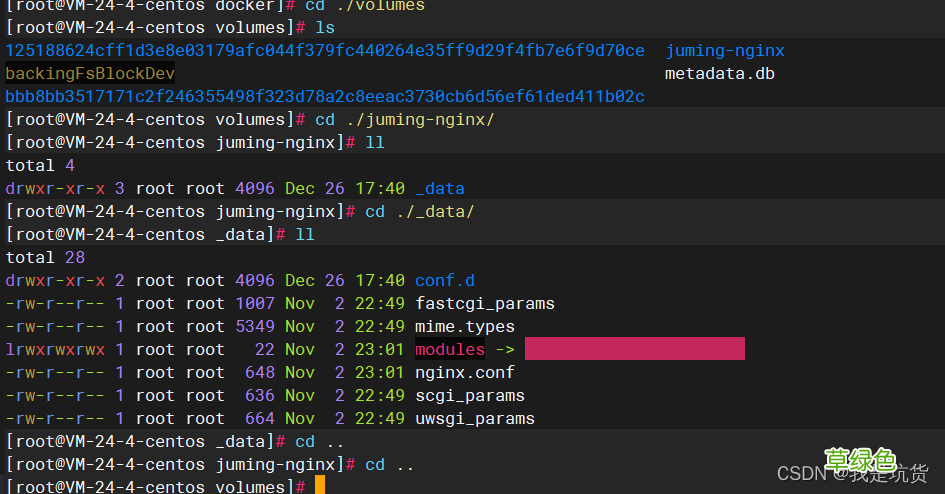This screenshot has width=945, height=494.
Task: Click the modules symlink name
Action: click(449, 350)
